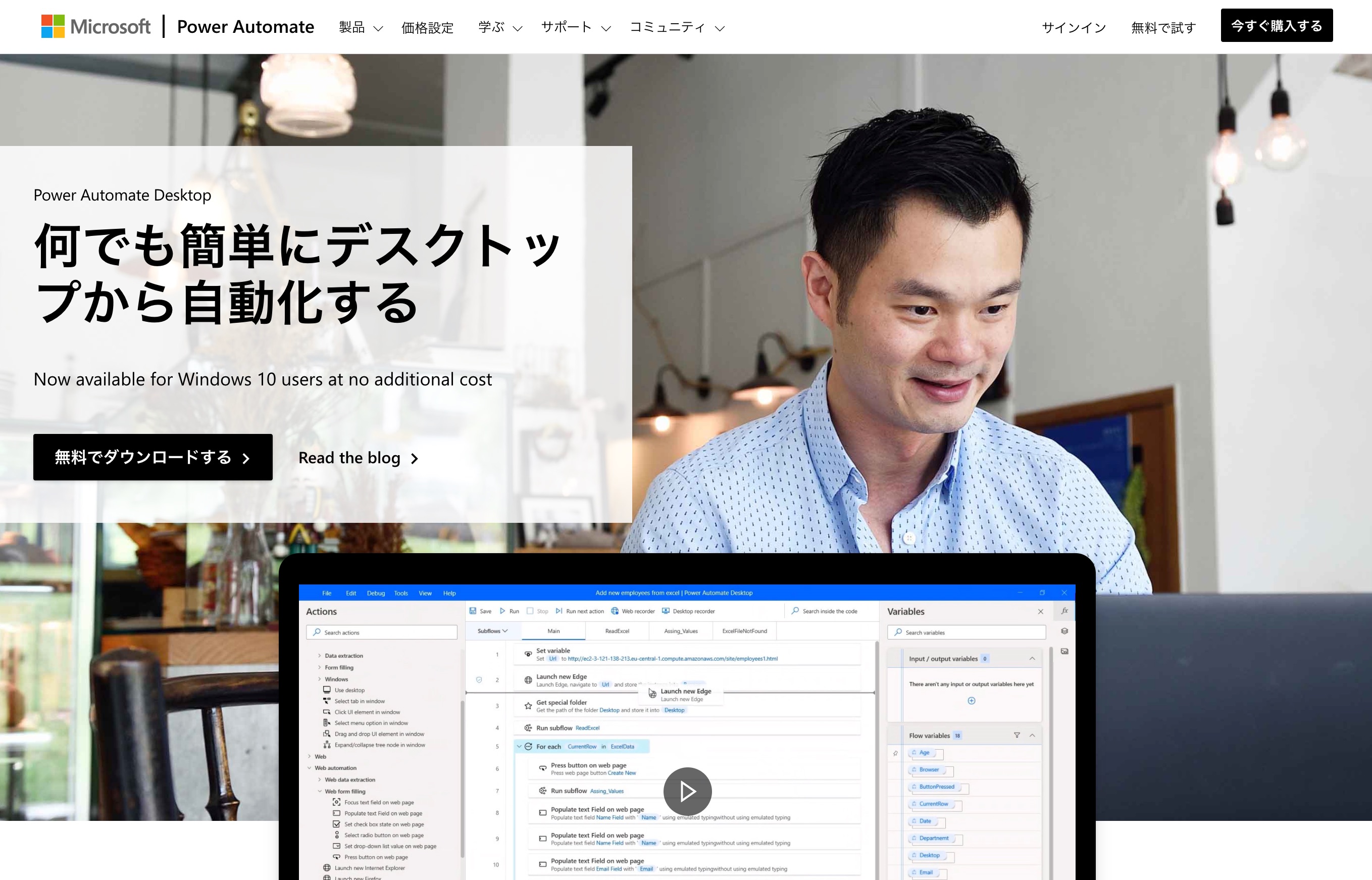This screenshot has width=1372, height=880.
Task: Play the Power Automate Desktop video
Action: click(687, 792)
